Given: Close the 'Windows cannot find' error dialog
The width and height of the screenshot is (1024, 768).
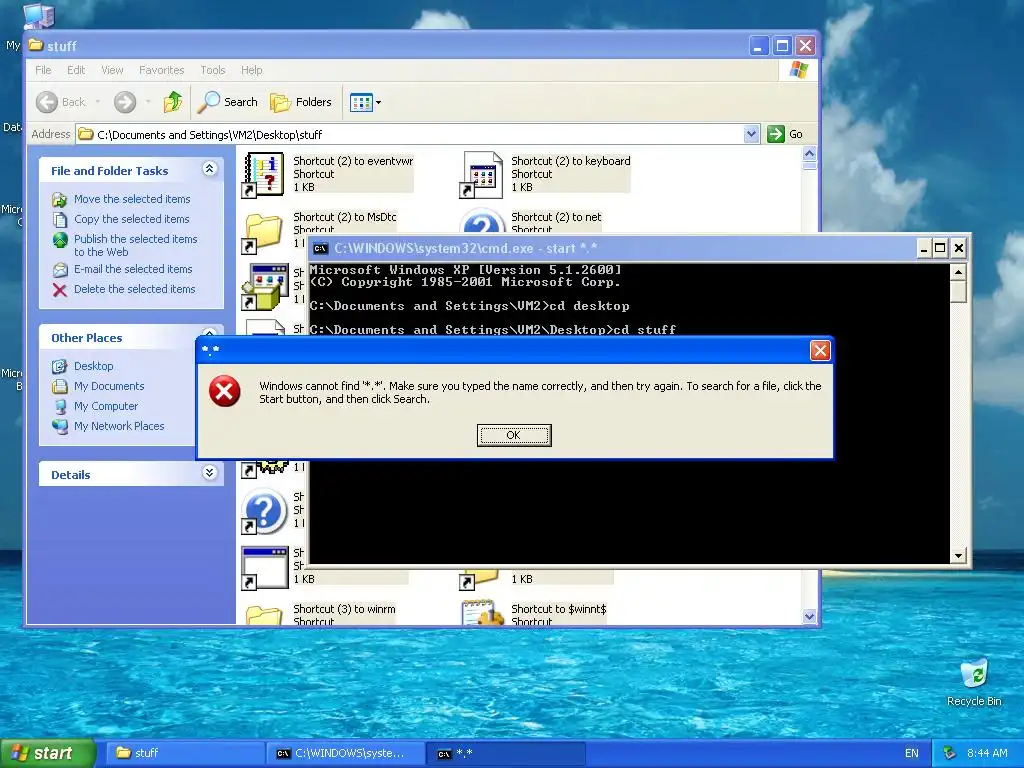Looking at the screenshot, I should pyautogui.click(x=820, y=351).
